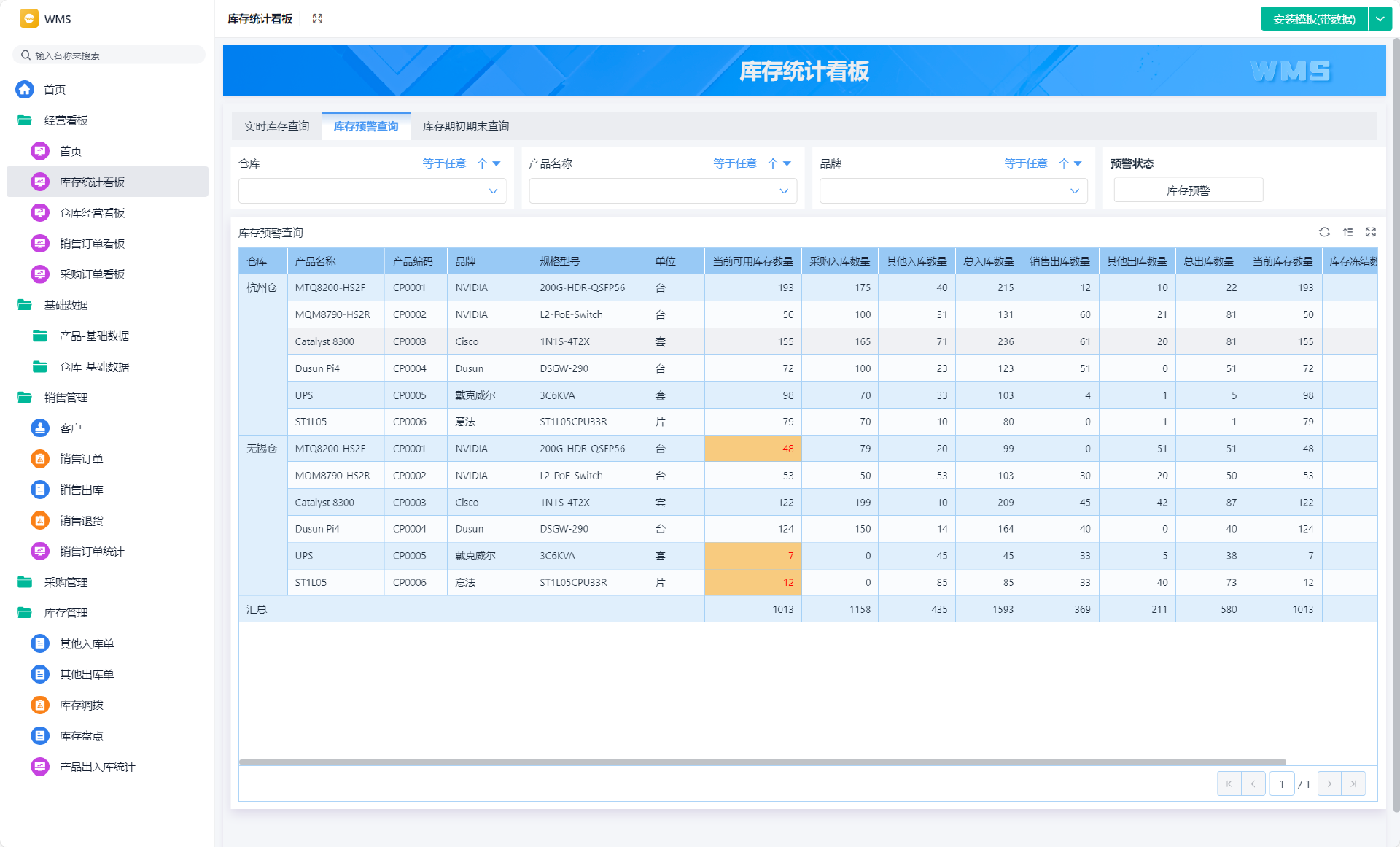Click the horizontal scrollbar under the table
This screenshot has width=1400, height=847.
762,762
